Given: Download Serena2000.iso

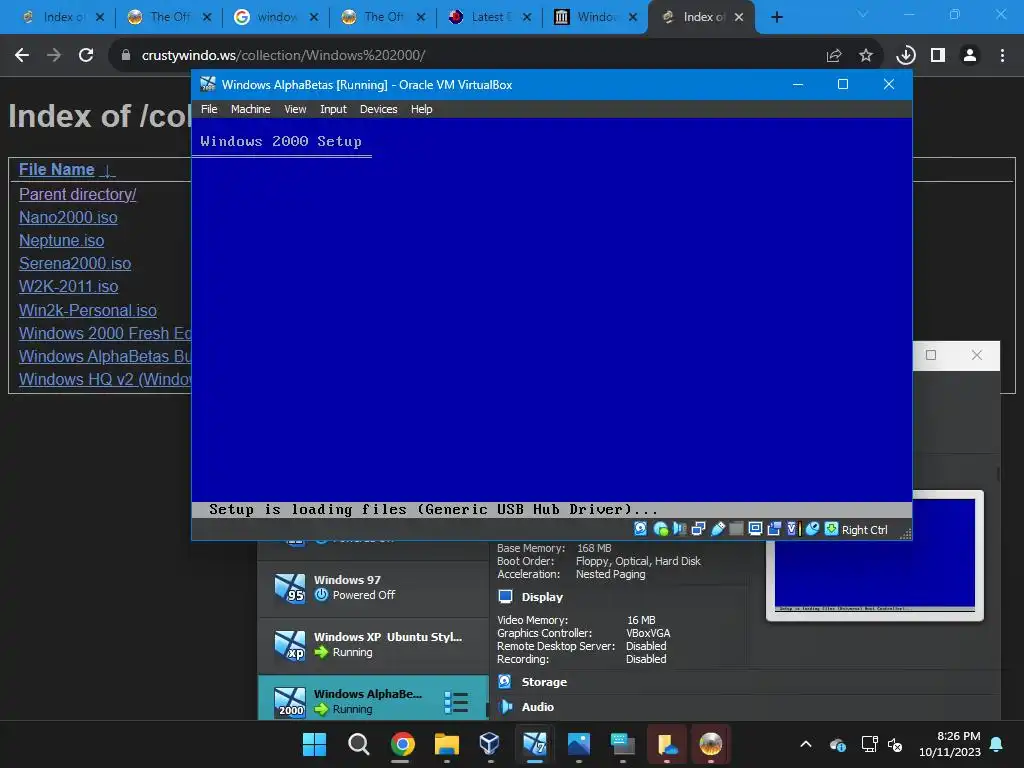Looking at the screenshot, I should (x=75, y=264).
